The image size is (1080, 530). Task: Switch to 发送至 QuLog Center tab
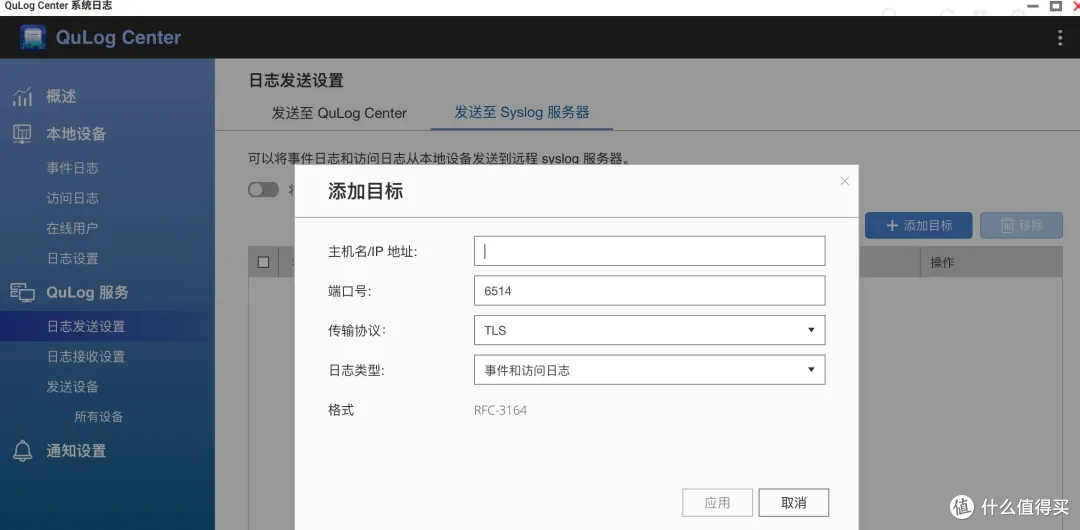(x=339, y=113)
